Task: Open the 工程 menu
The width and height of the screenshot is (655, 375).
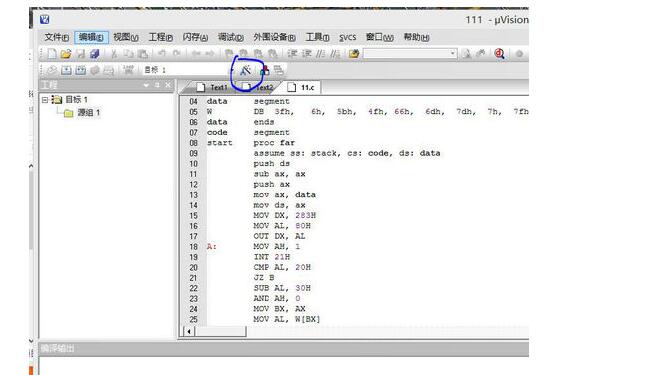Action: [160, 37]
